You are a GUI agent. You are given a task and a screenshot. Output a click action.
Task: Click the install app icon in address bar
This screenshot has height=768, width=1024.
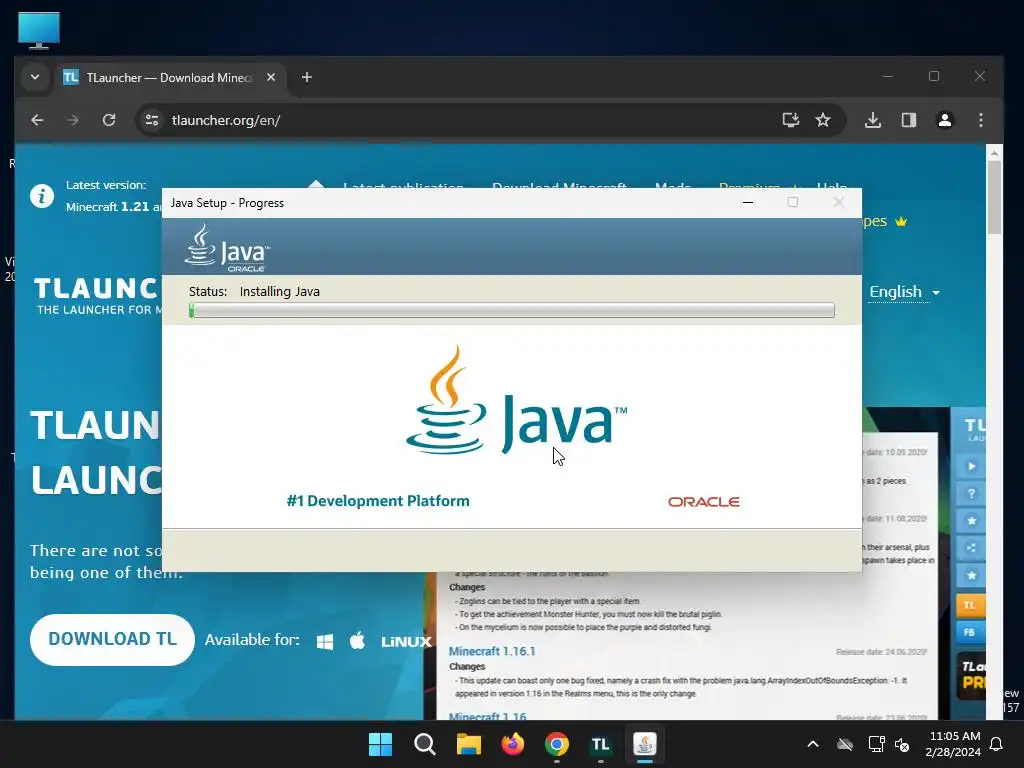coord(790,120)
